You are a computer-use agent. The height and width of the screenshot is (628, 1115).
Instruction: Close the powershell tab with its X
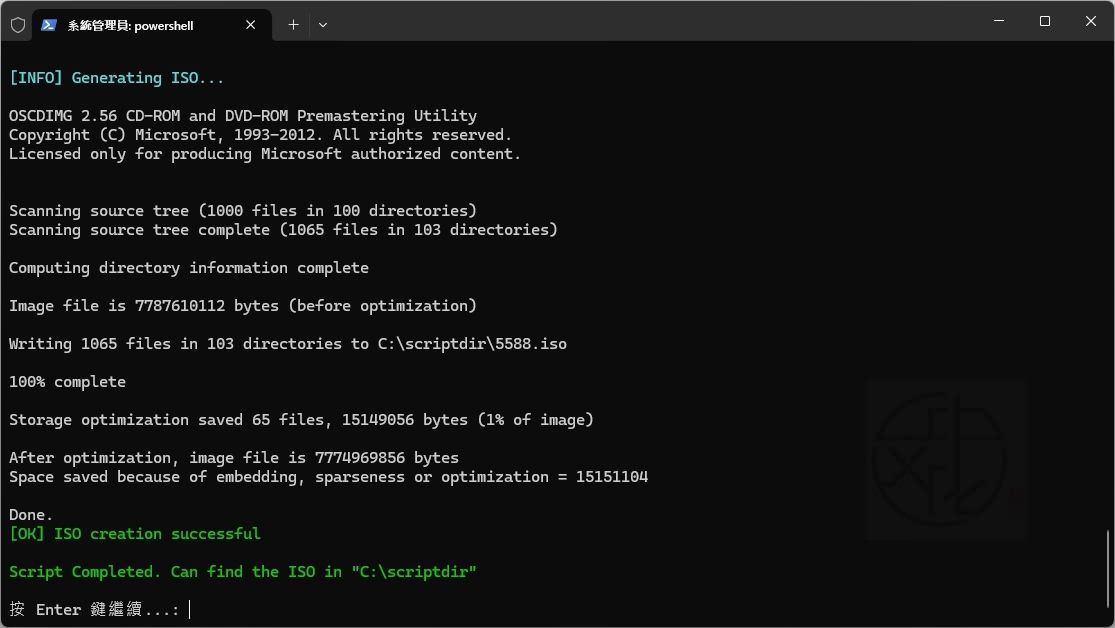pyautogui.click(x=251, y=24)
